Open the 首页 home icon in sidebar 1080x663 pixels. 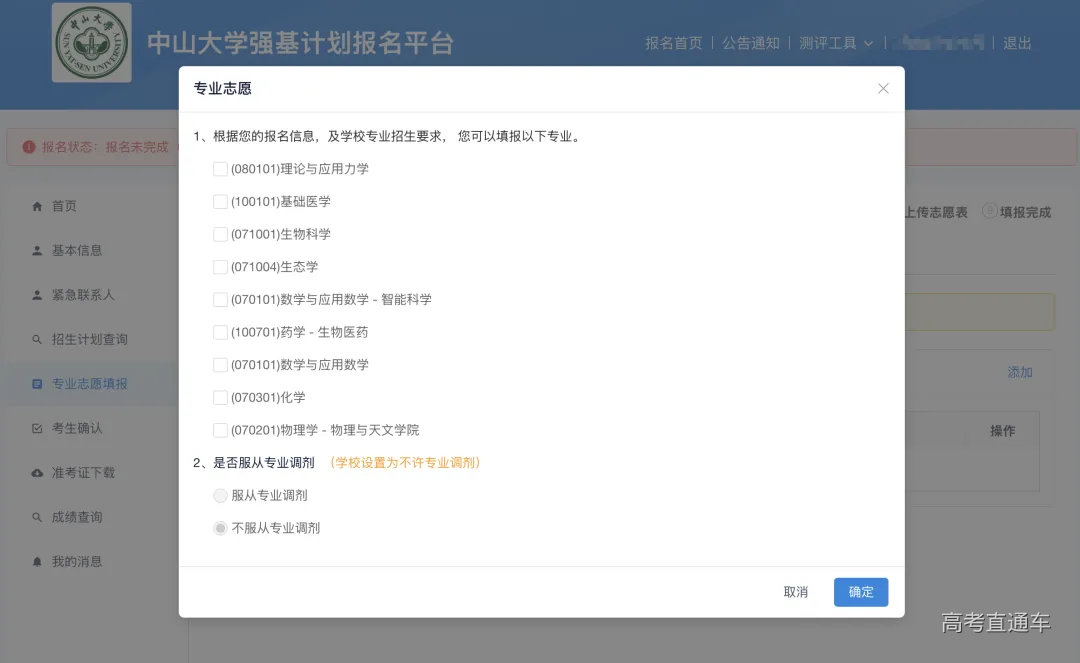(39, 206)
